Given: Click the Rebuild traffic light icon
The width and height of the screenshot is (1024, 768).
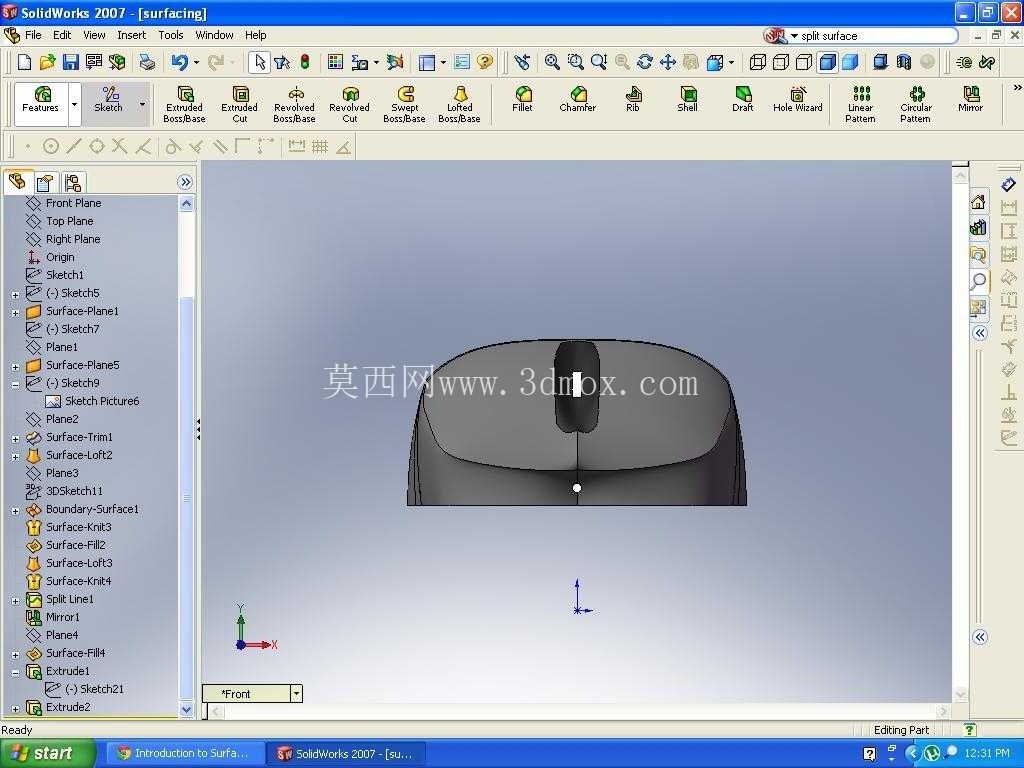Looking at the screenshot, I should coord(305,62).
